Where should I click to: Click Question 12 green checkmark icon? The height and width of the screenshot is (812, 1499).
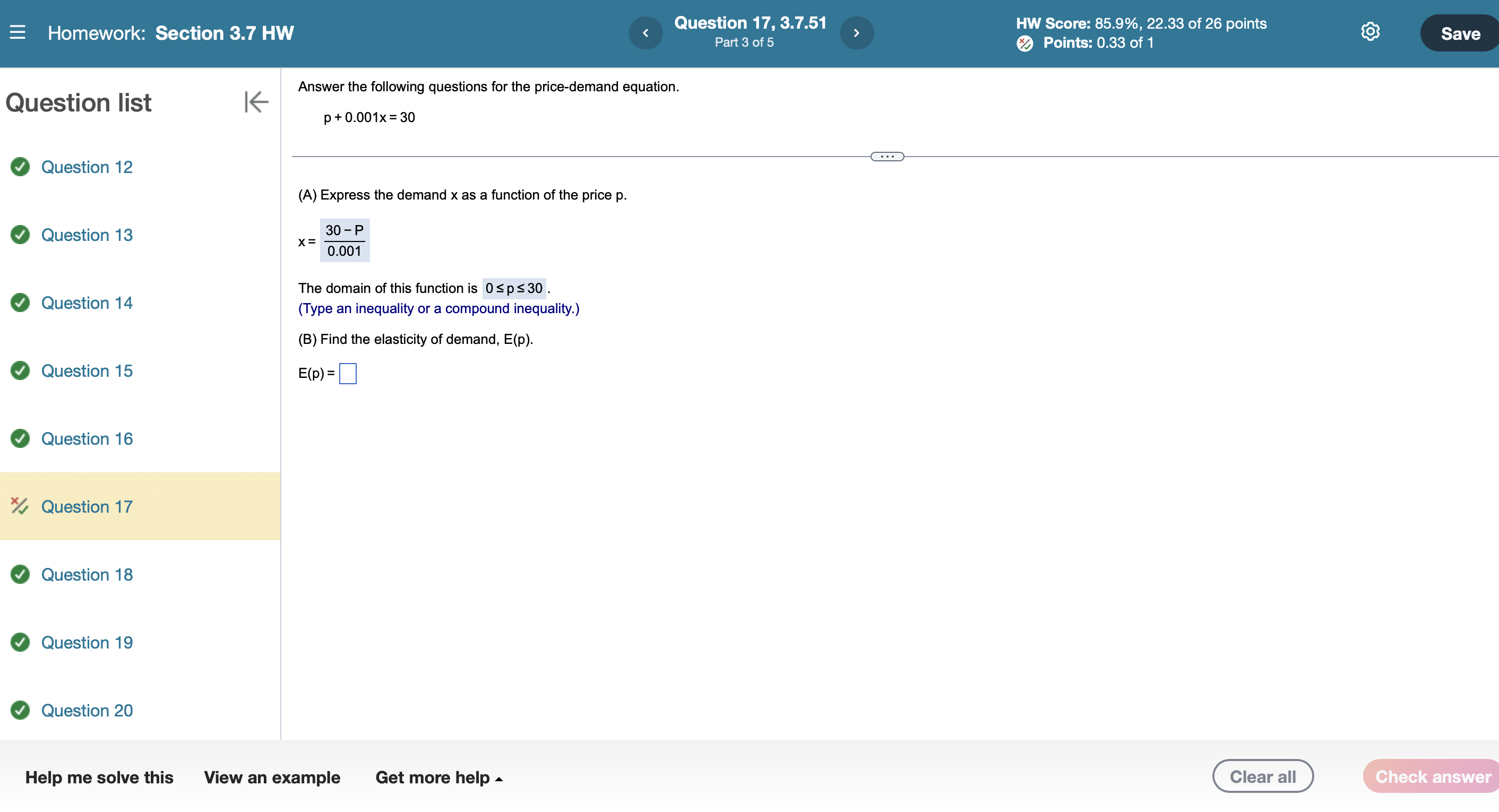[20, 167]
